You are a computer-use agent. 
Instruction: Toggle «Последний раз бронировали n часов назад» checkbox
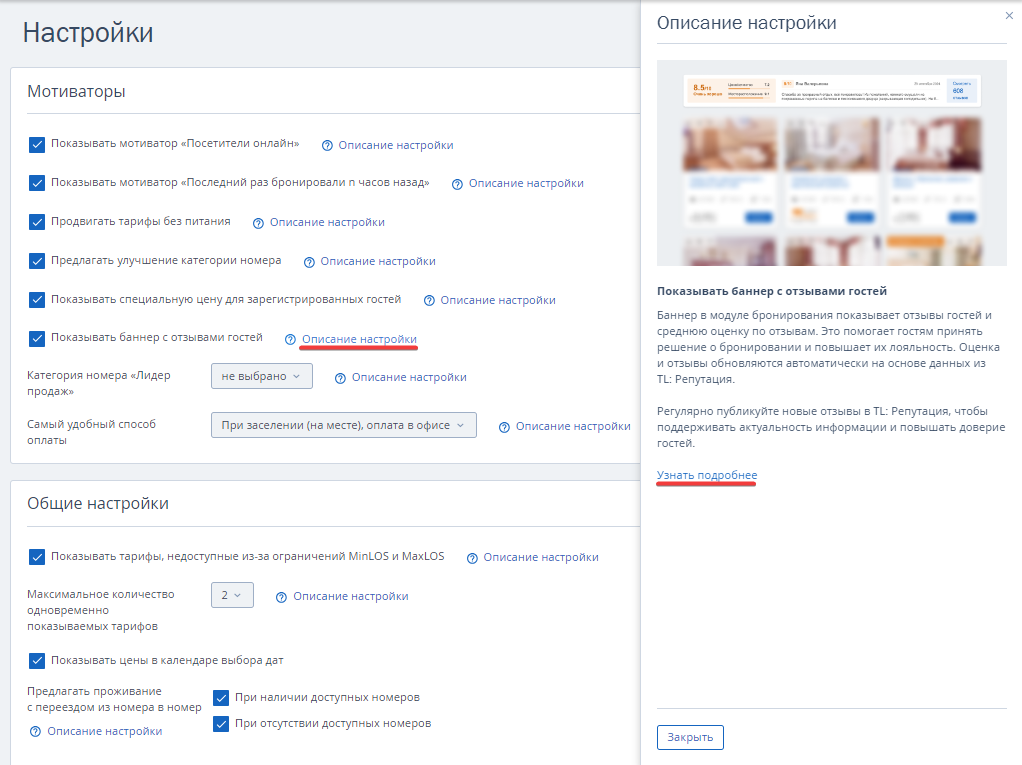pos(37,183)
